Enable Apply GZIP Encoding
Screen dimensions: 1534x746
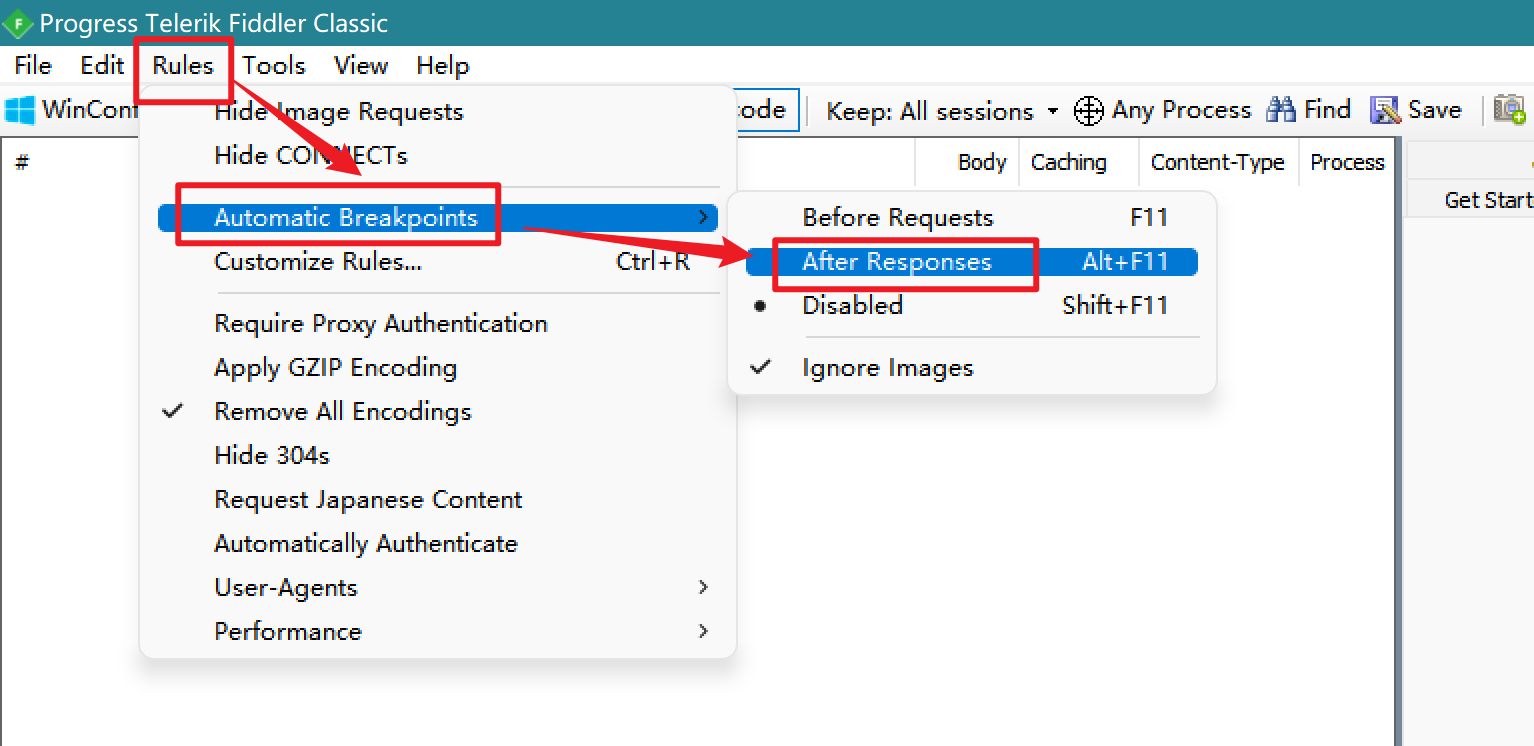tap(438, 367)
